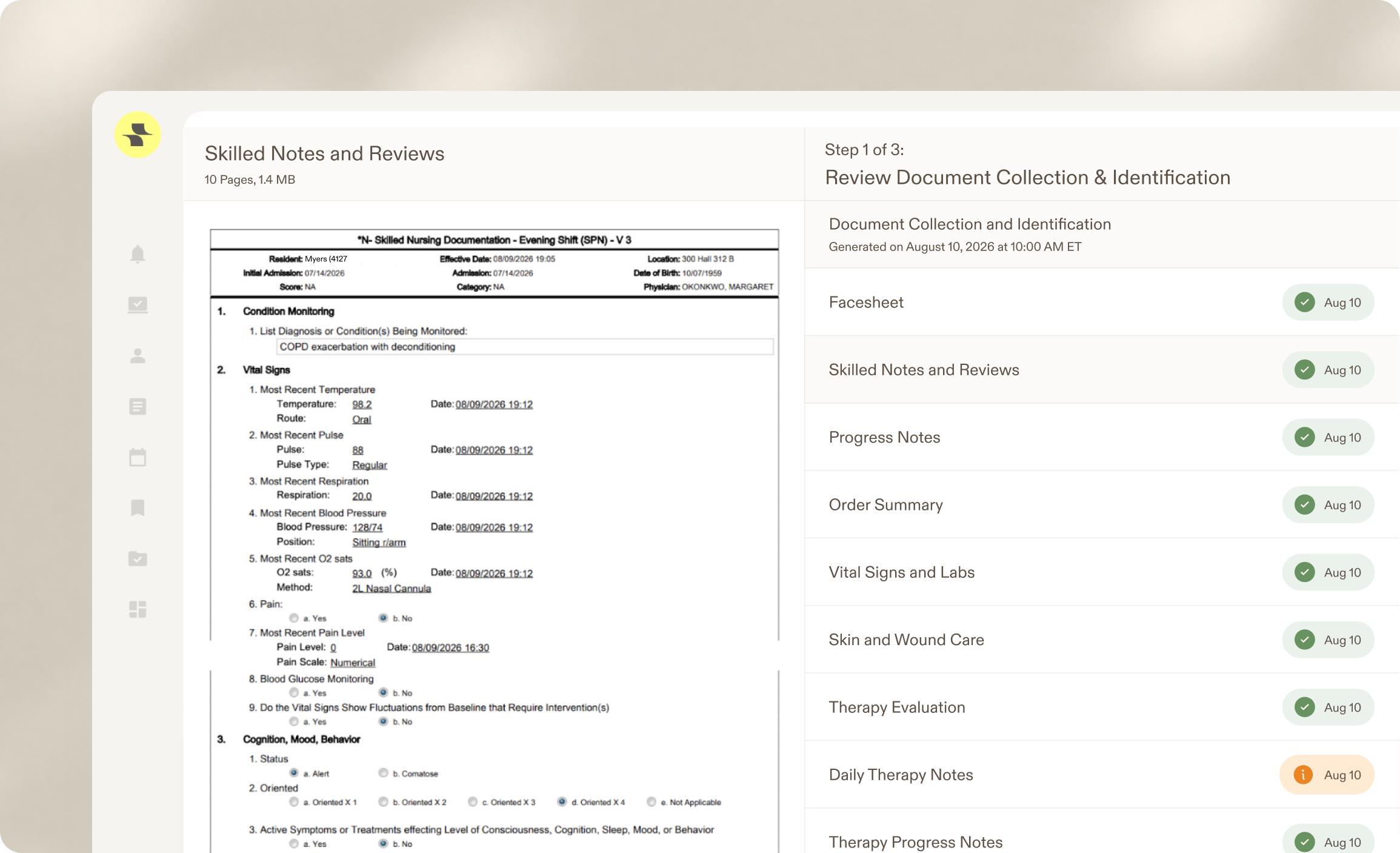Open the person profile sidebar icon
Viewport: 1400px width, 853px height.
point(138,356)
